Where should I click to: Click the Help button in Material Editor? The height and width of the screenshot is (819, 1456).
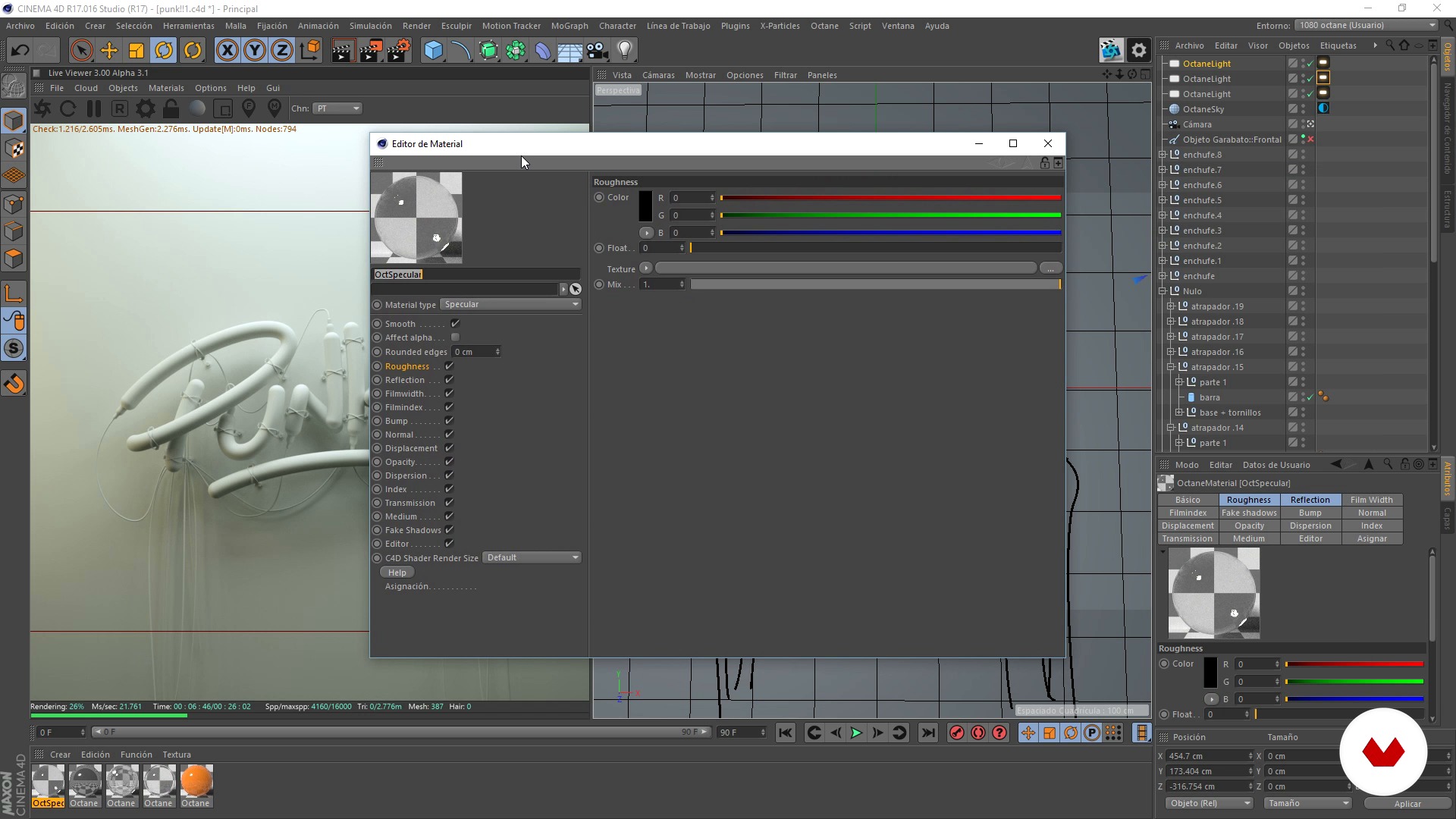click(x=397, y=573)
